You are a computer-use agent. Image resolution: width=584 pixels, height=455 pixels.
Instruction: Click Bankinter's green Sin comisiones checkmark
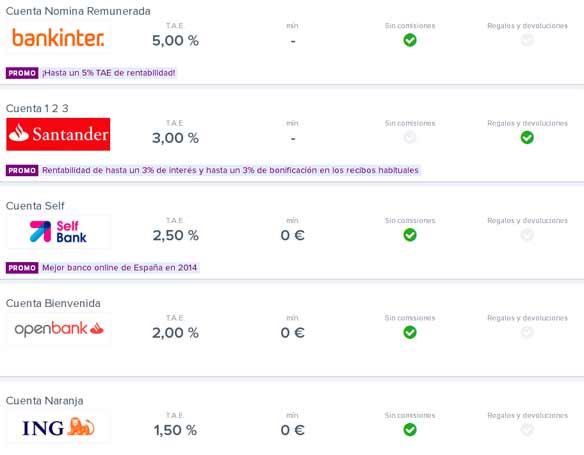[x=410, y=40]
